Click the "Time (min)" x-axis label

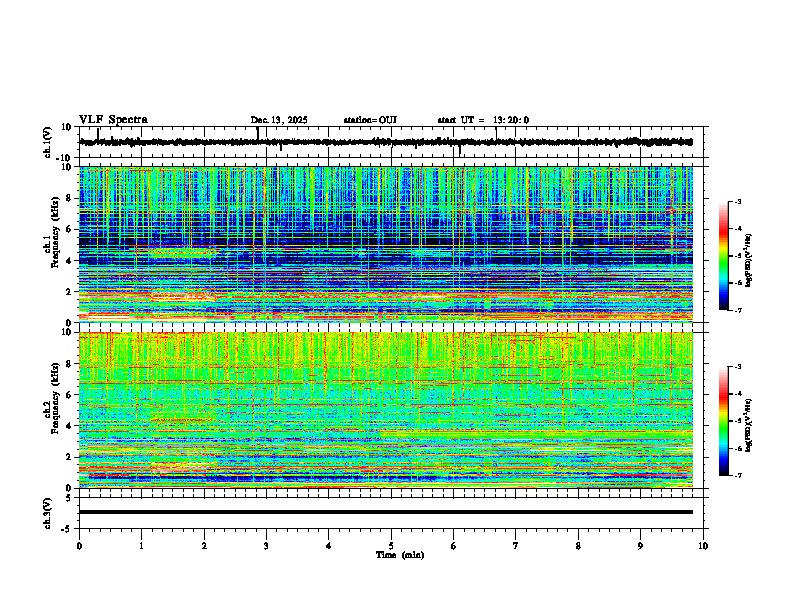click(400, 555)
